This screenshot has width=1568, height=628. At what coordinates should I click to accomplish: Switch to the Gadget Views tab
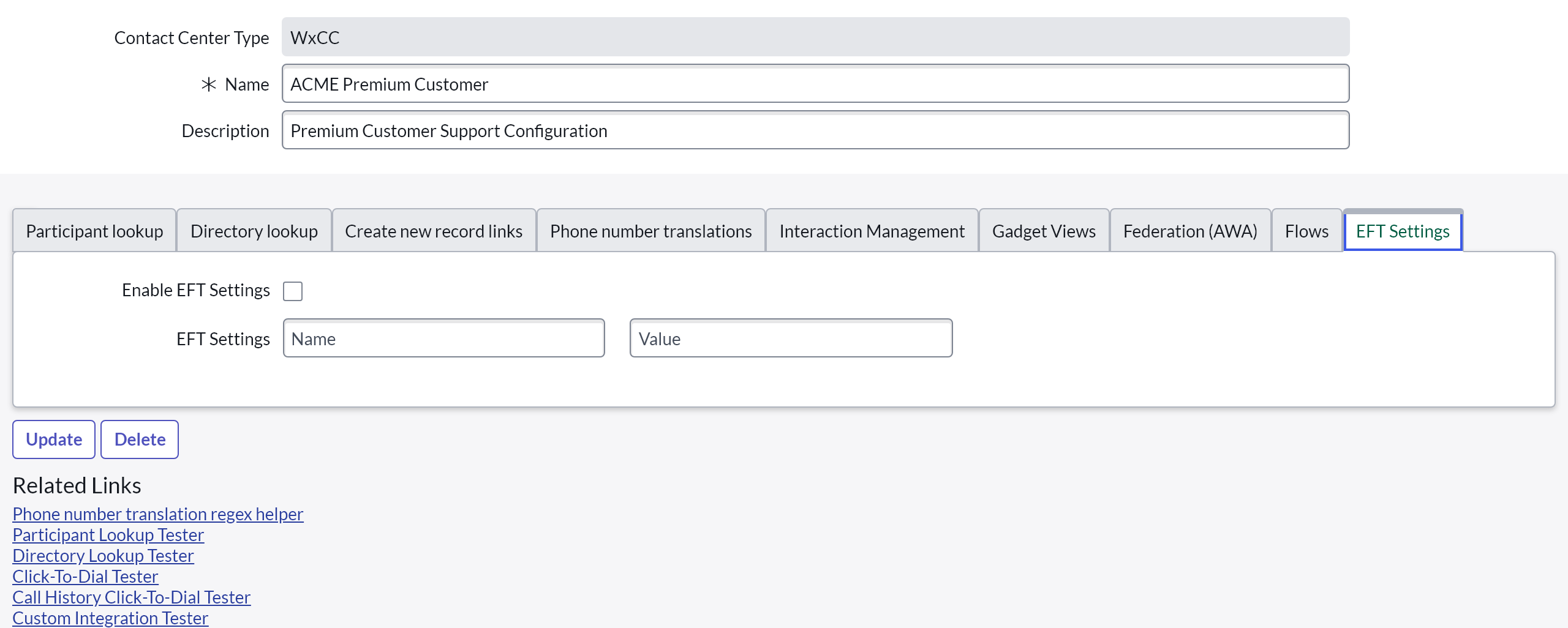[x=1044, y=231]
